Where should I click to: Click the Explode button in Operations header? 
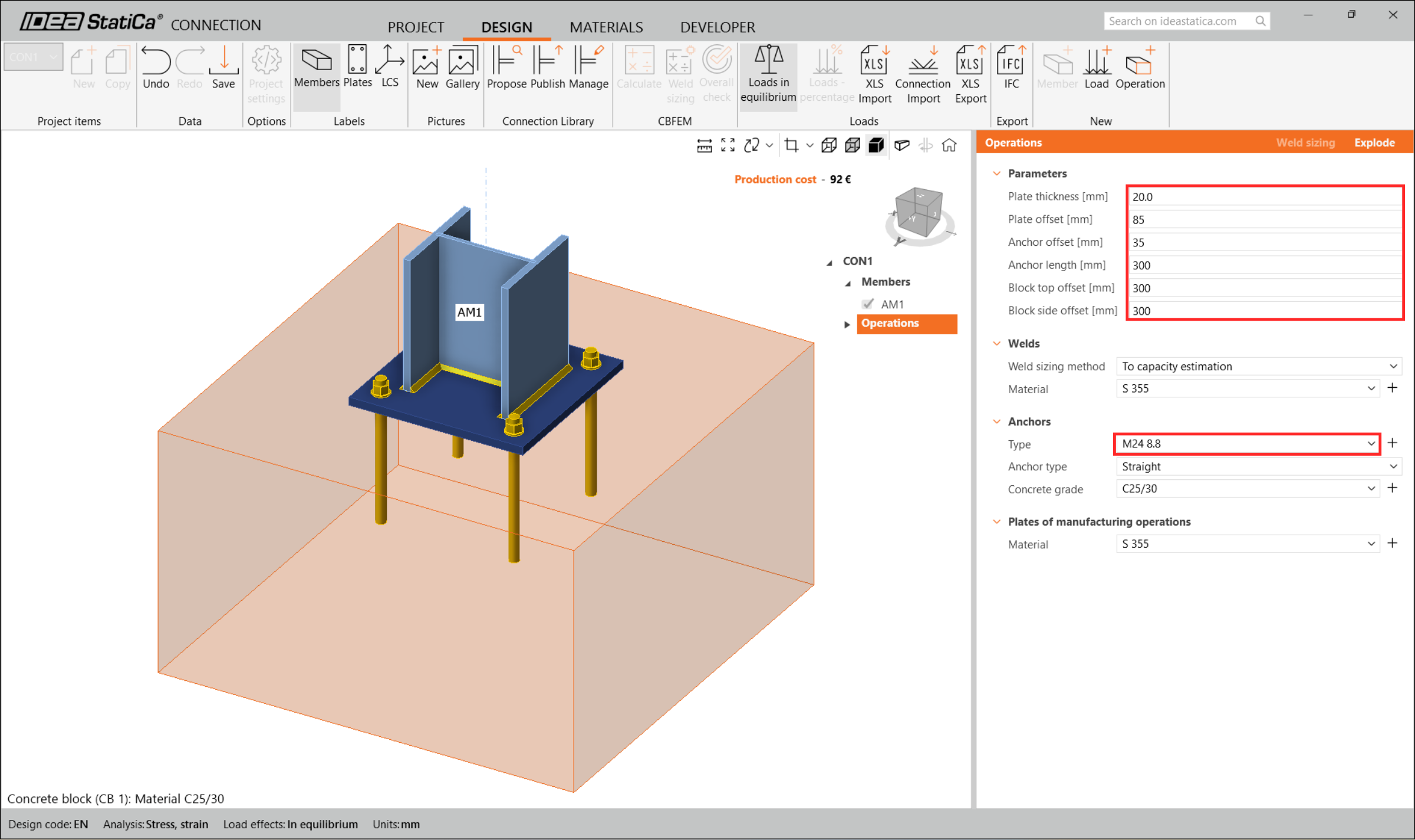pos(1374,143)
